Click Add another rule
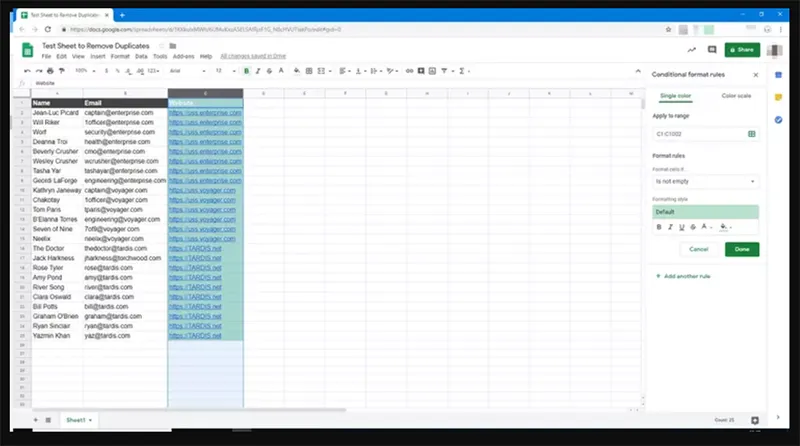This screenshot has height=446, width=800. pyautogui.click(x=683, y=276)
